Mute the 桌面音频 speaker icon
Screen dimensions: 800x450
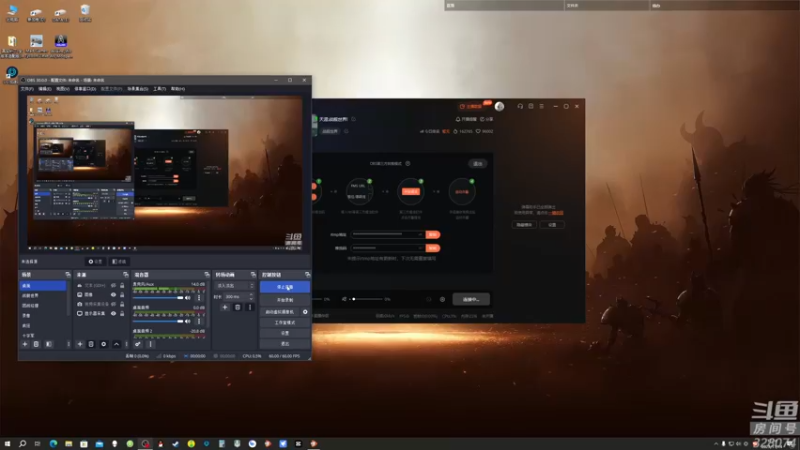click(188, 321)
